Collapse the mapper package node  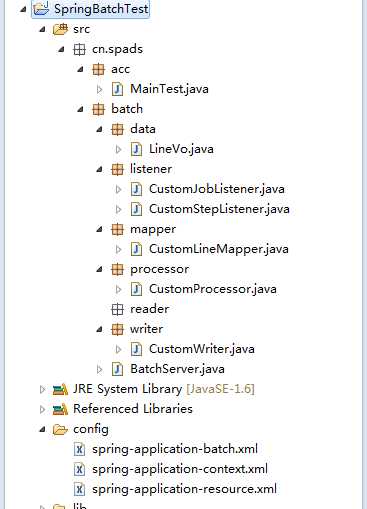point(99,230)
